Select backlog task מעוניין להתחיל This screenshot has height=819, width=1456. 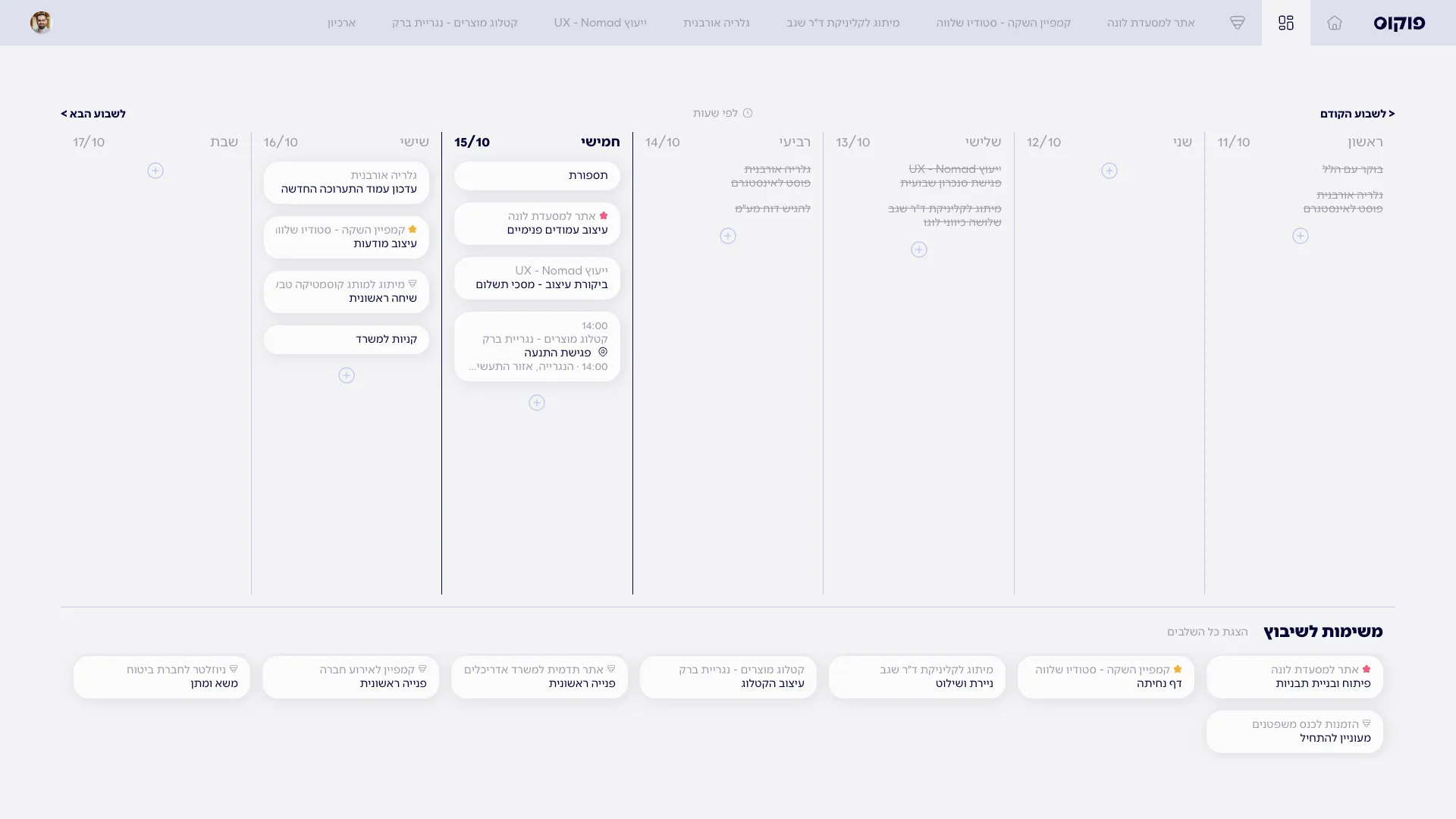coord(1294,732)
